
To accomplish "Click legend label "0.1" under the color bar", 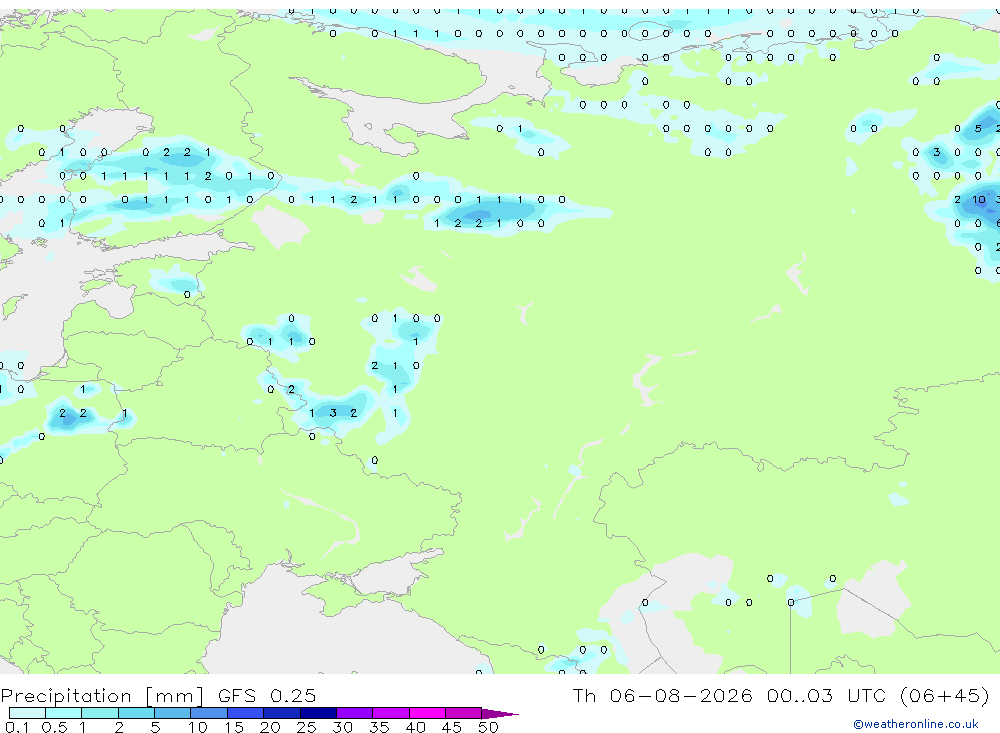I will click(17, 727).
